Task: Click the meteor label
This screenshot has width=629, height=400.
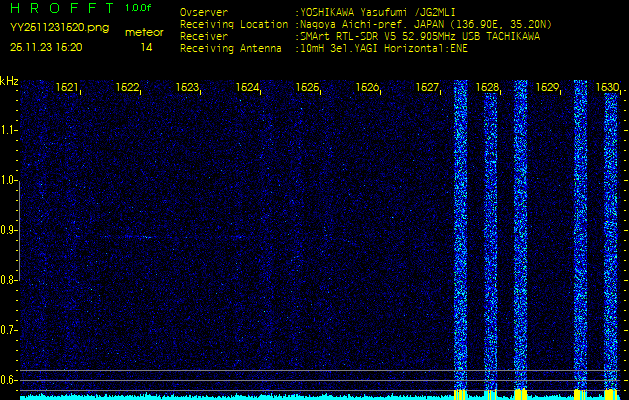Action: [144, 32]
